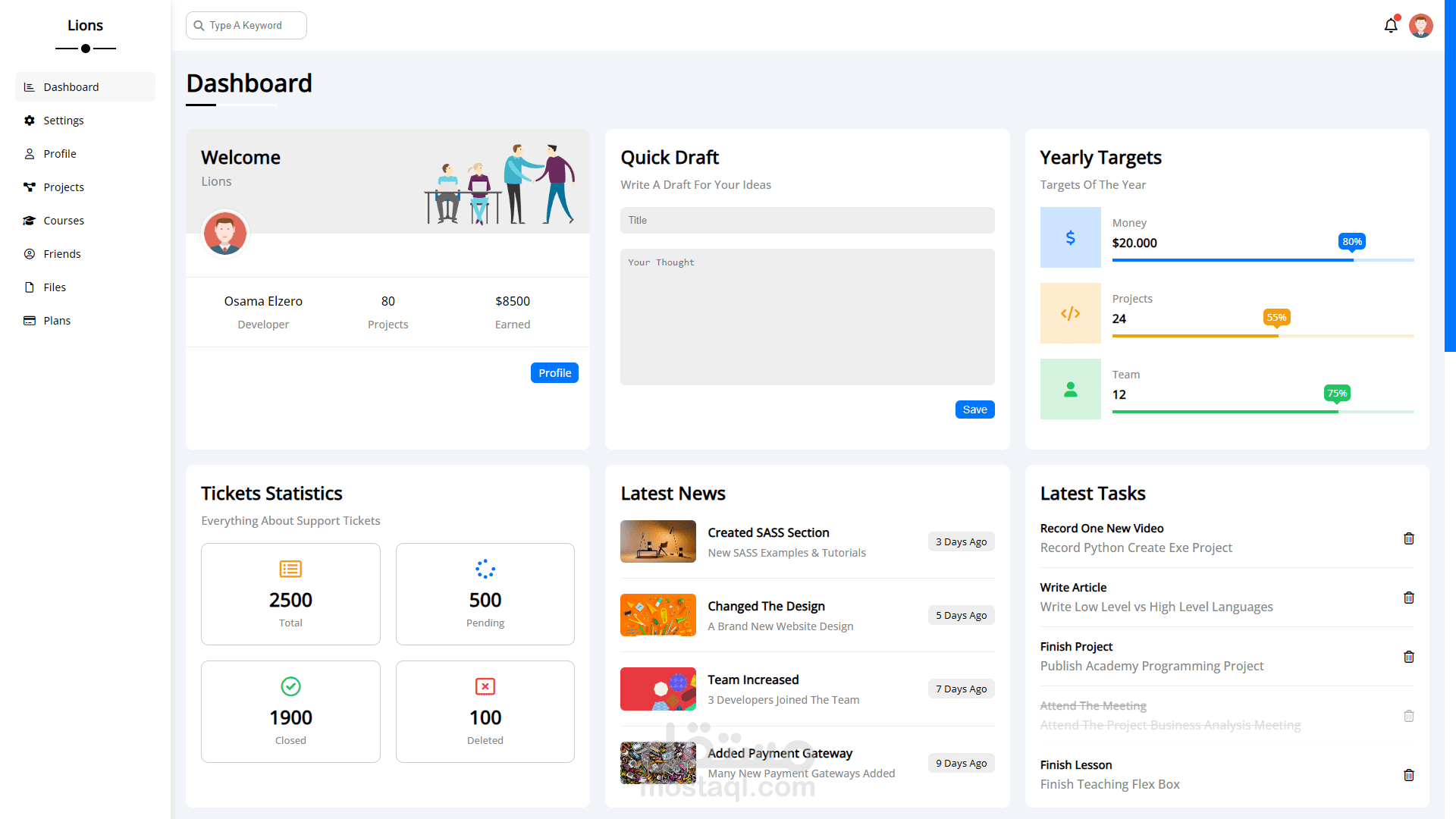Image resolution: width=1456 pixels, height=819 pixels.
Task: Click the Closed tickets check icon
Action: pyautogui.click(x=290, y=686)
